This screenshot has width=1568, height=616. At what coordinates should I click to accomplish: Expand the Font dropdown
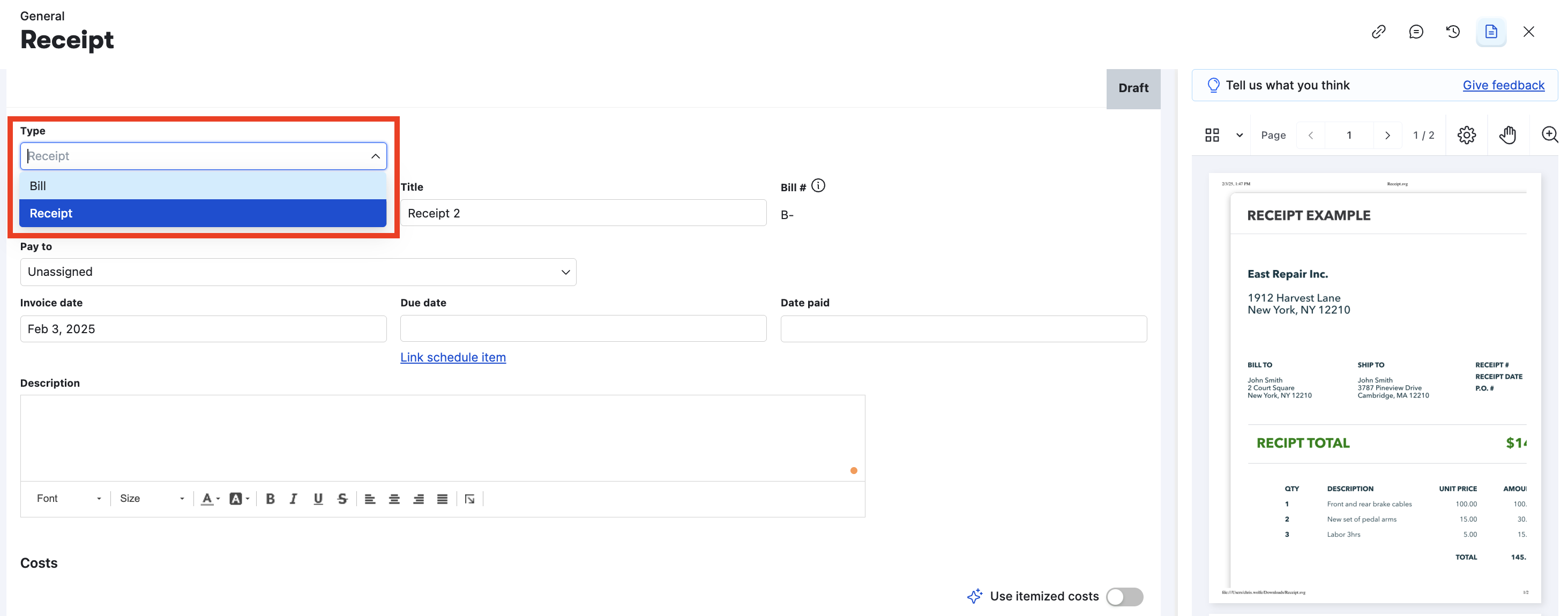click(x=68, y=499)
